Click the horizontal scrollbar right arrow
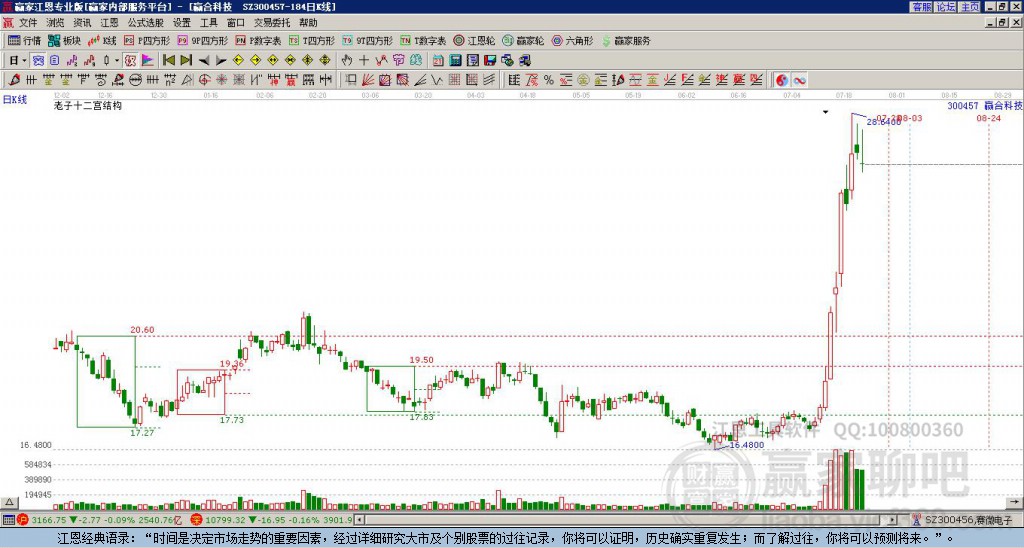Image resolution: width=1024 pixels, height=548 pixels. coord(893,520)
